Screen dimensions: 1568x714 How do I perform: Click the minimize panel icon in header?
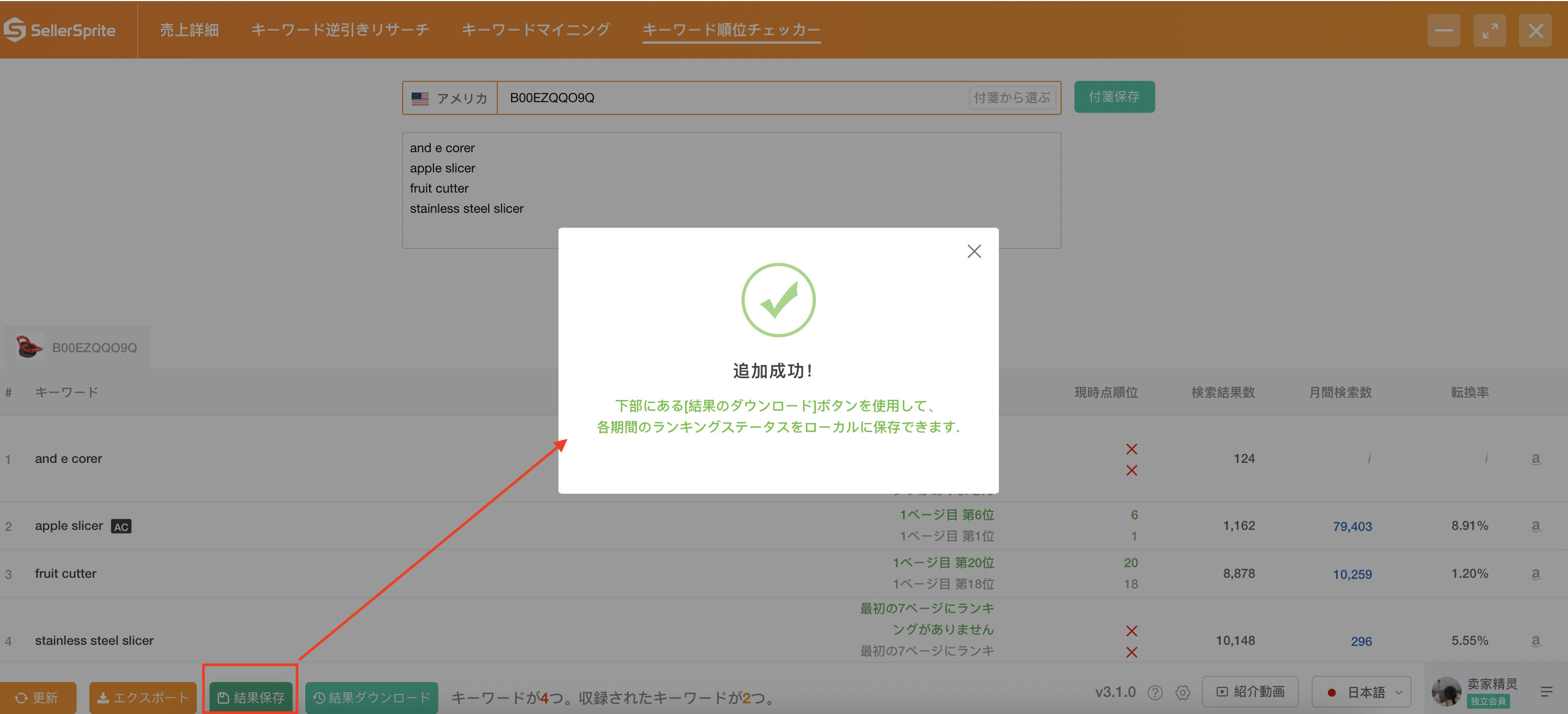(1444, 30)
